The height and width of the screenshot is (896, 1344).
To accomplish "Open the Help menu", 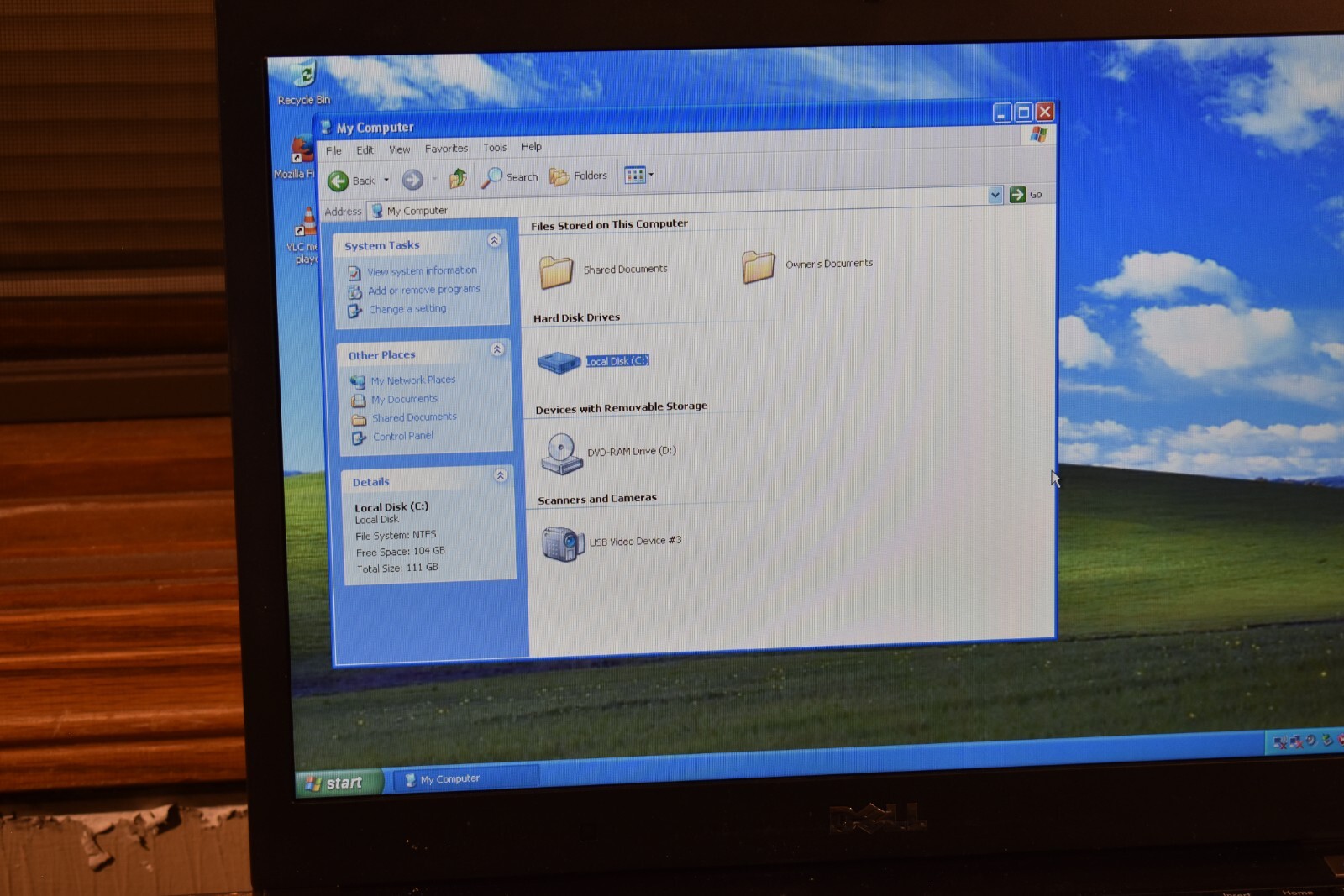I will click(x=532, y=146).
